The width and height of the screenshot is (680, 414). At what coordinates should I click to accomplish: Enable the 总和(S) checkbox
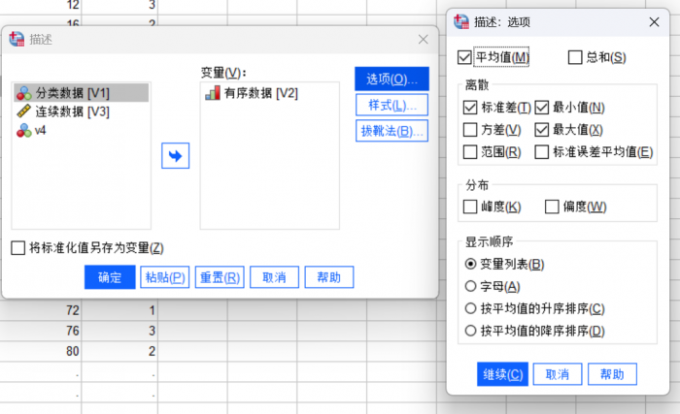click(575, 57)
